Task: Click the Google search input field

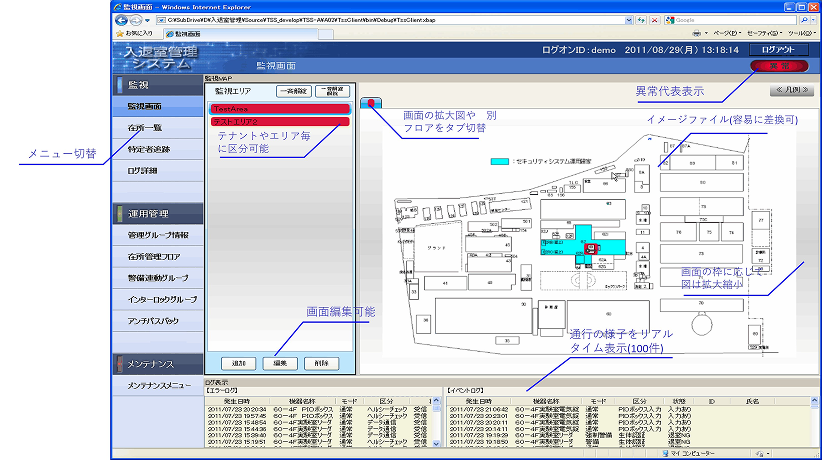Action: [734, 20]
